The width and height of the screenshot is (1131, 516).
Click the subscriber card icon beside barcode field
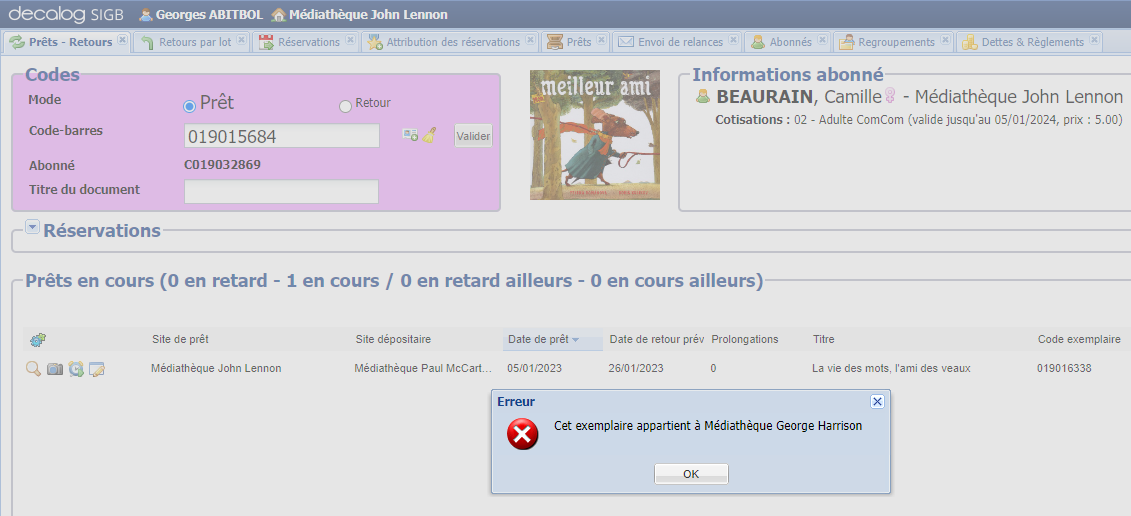click(410, 135)
